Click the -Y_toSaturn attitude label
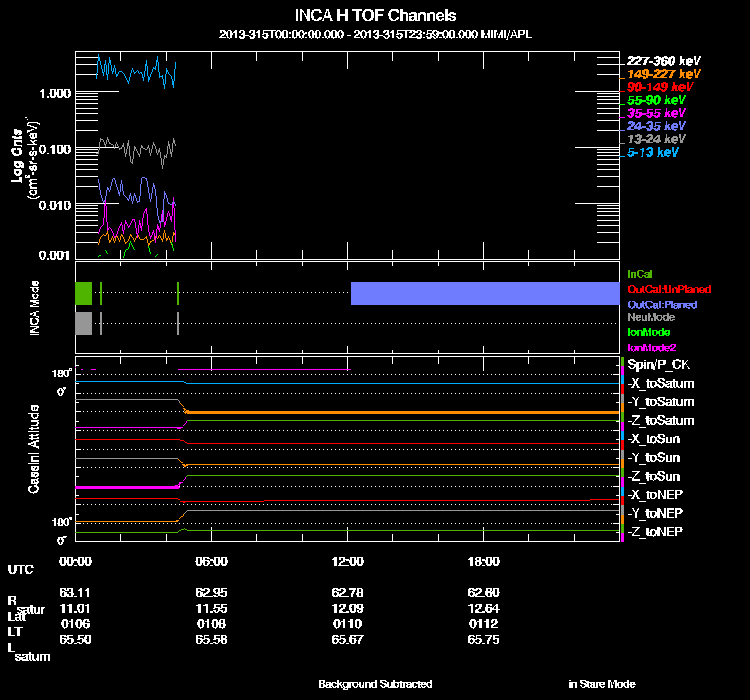The width and height of the screenshot is (750, 700). coord(661,402)
